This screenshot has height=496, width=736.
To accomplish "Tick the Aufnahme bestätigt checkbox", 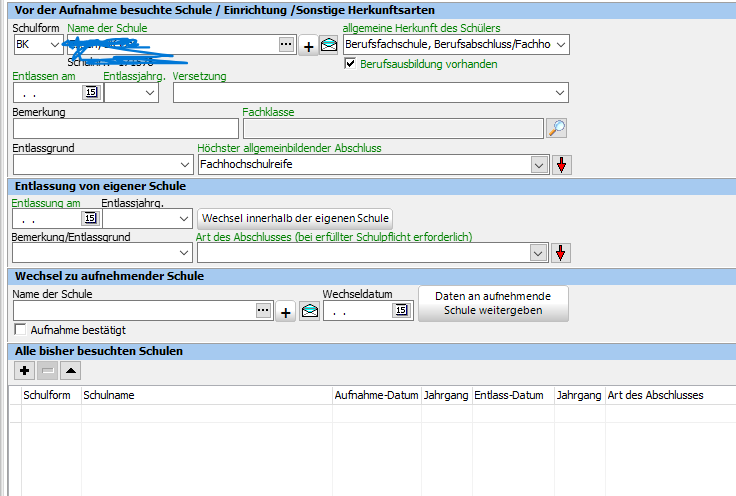I will (x=20, y=329).
